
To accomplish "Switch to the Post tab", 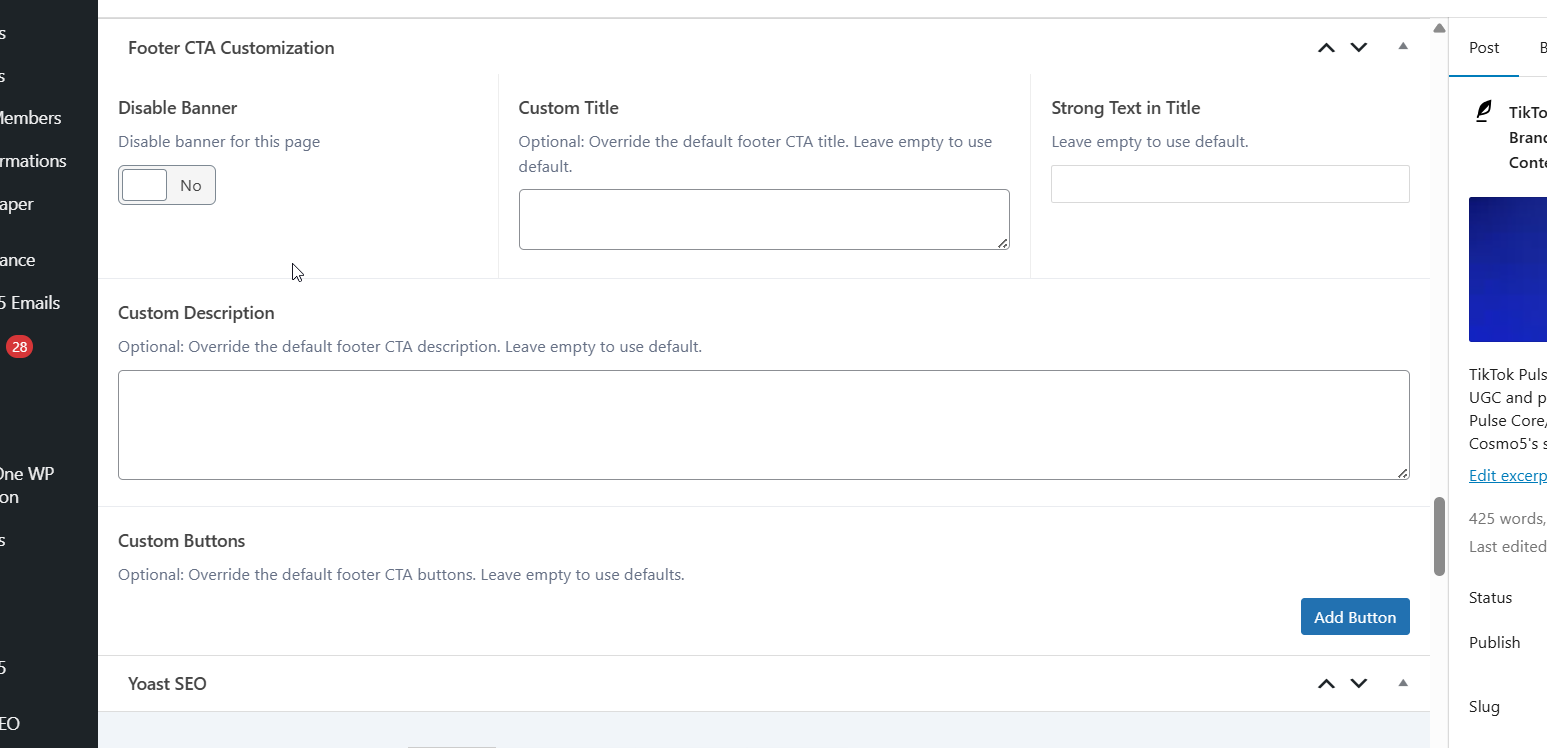I will point(1484,48).
